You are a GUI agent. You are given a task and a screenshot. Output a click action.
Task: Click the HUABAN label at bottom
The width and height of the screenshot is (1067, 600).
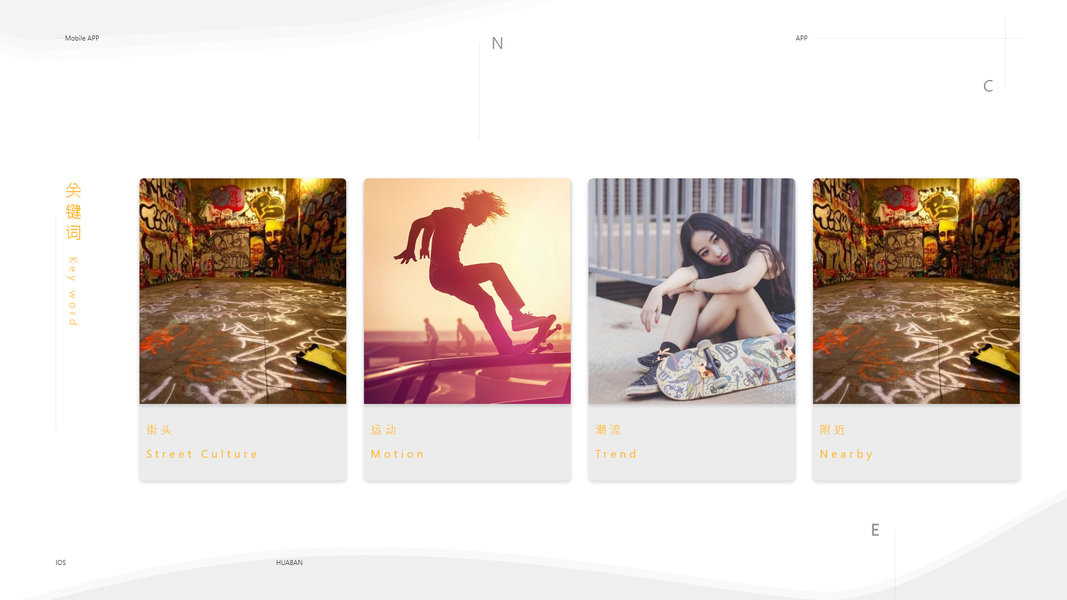pyautogui.click(x=289, y=563)
